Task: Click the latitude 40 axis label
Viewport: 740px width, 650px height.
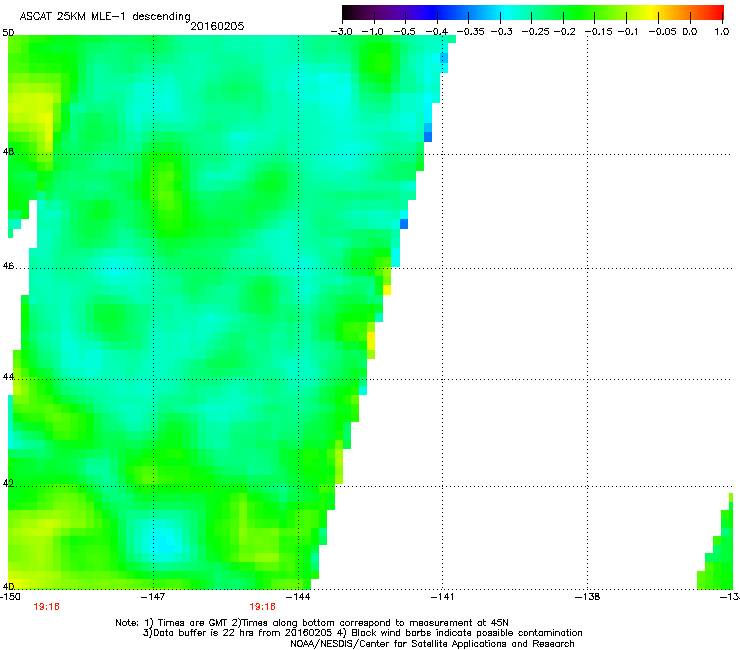Action: 8,586
